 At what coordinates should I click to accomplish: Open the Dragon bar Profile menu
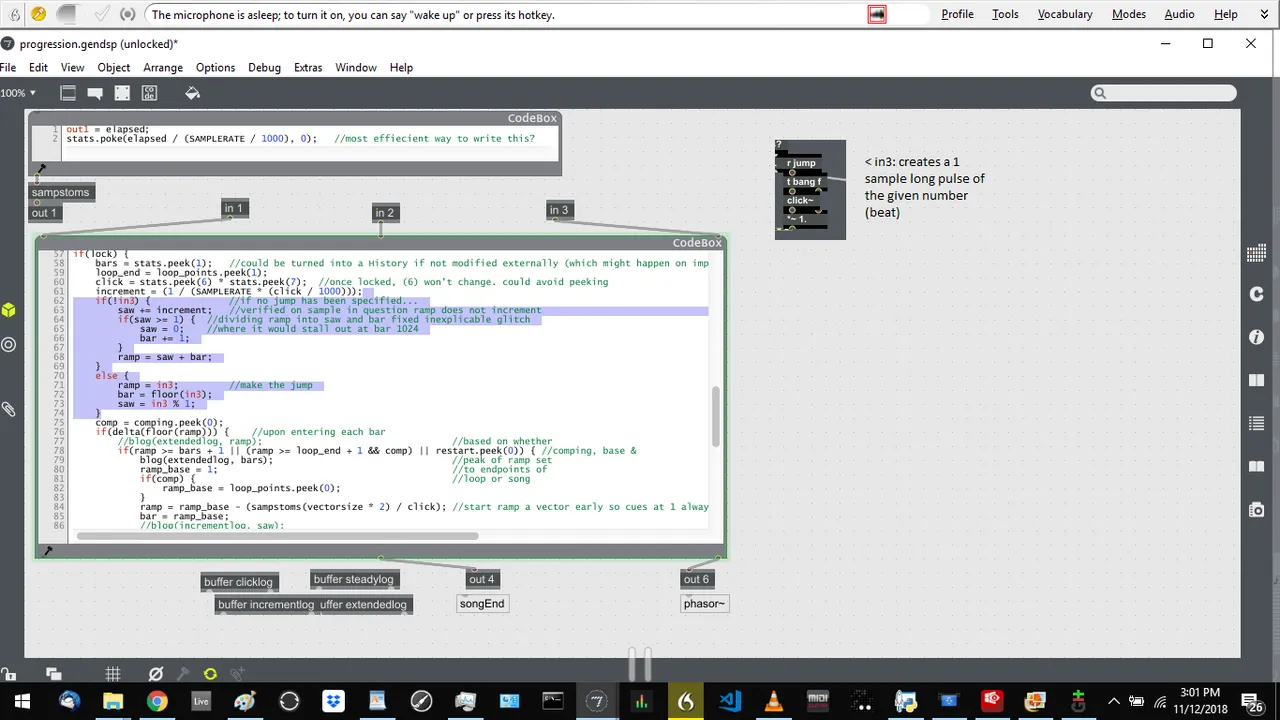[x=957, y=14]
